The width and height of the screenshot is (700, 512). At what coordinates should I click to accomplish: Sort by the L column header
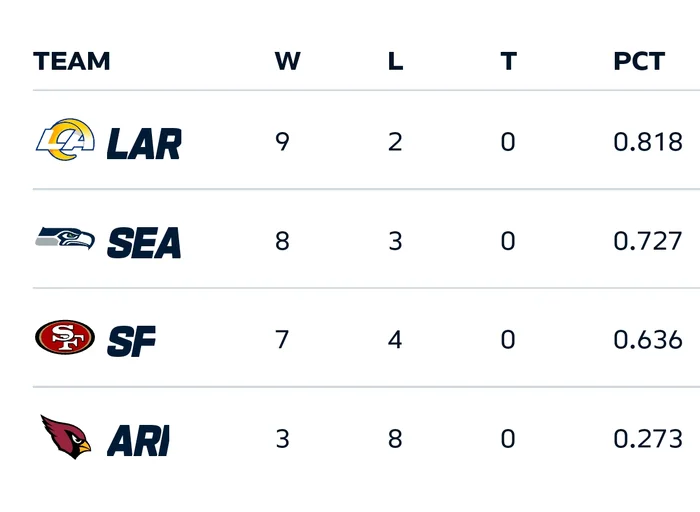click(x=395, y=61)
